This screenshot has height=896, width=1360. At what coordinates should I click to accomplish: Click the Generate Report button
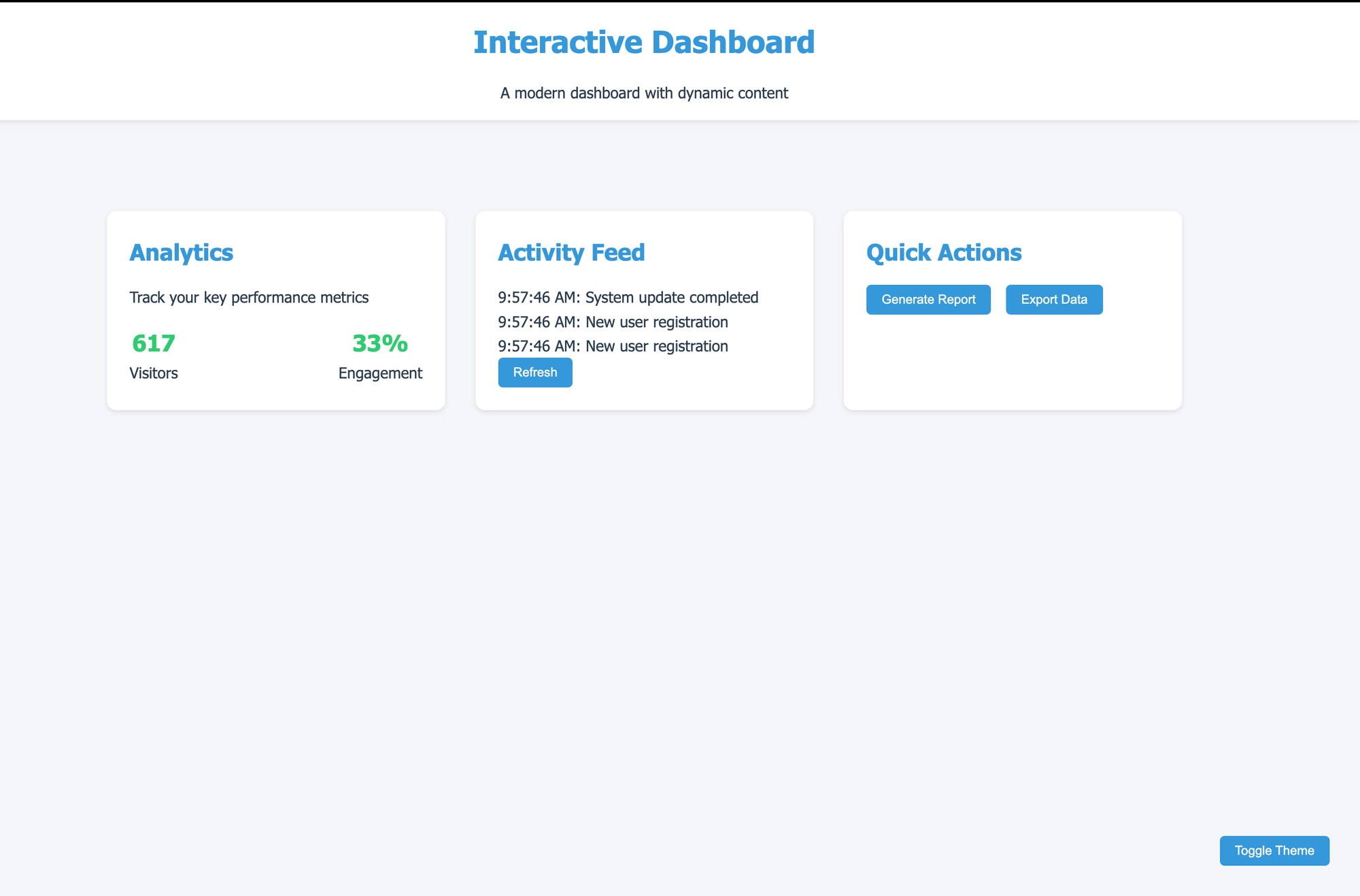point(928,299)
